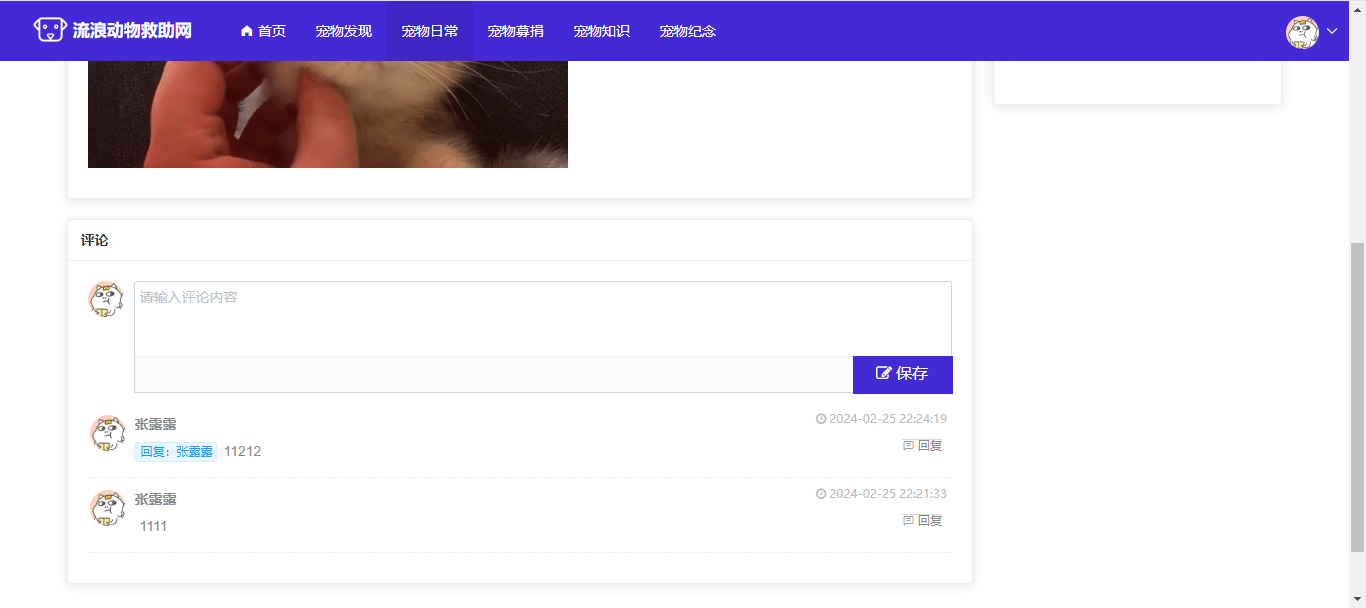Go to 首页 home menu item
This screenshot has width=1366, height=608.
click(263, 31)
